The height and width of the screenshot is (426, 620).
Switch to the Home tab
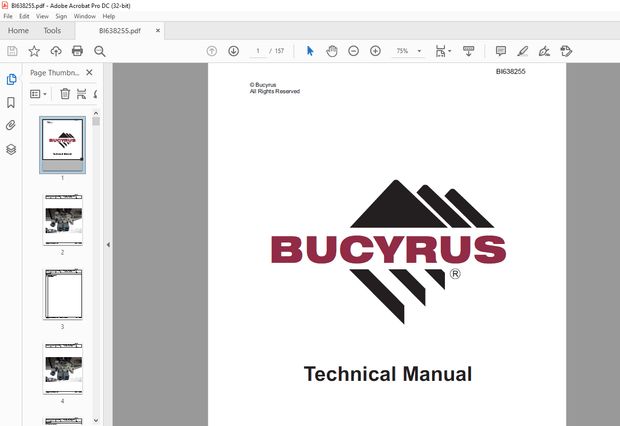(x=18, y=30)
